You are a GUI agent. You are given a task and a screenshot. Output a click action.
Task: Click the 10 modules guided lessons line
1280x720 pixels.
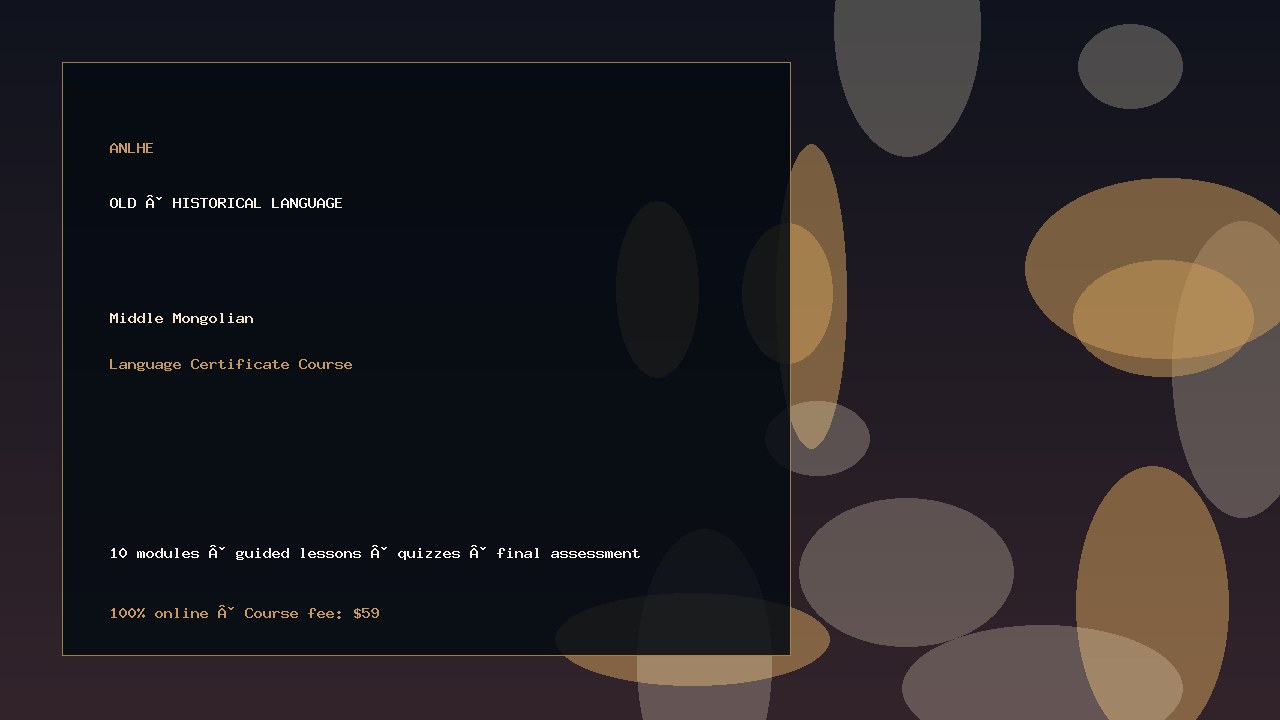point(375,553)
